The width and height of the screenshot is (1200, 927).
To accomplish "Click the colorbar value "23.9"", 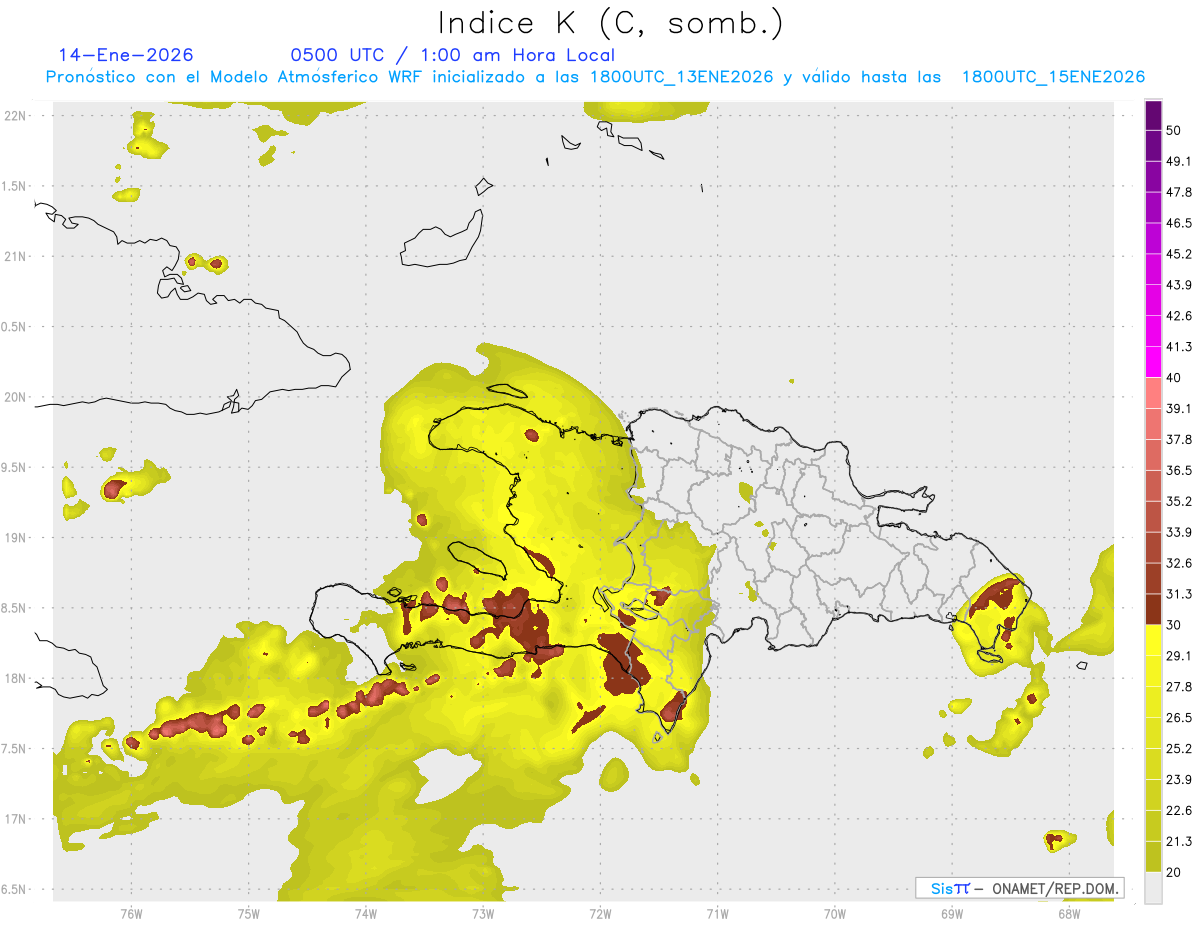I will pyautogui.click(x=1179, y=780).
